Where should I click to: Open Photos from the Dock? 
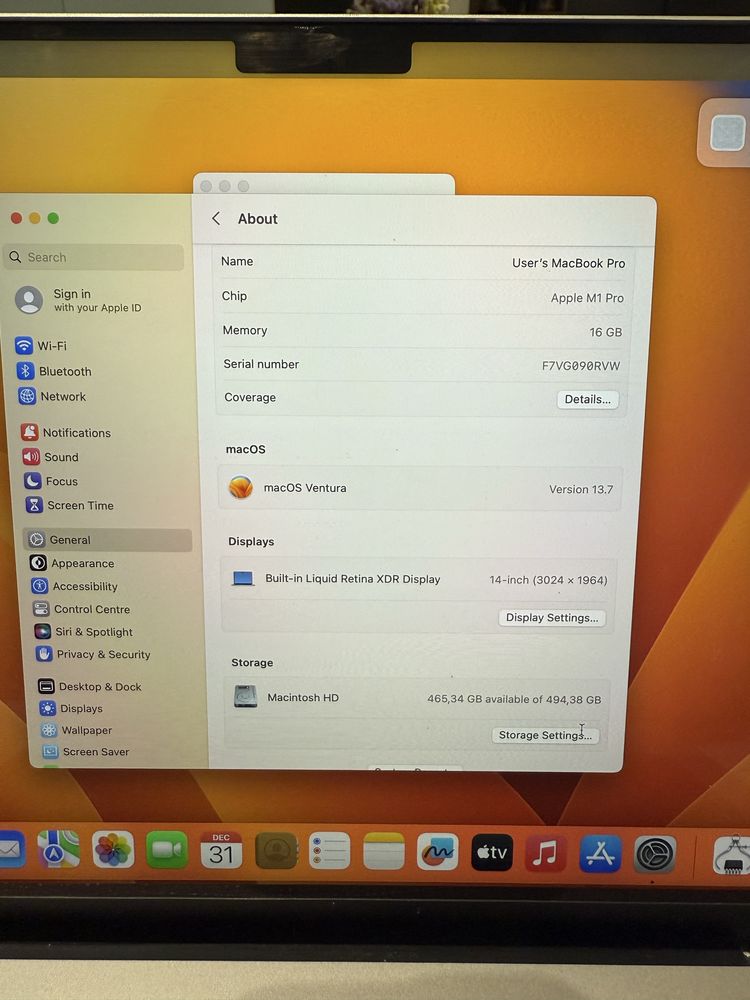[x=113, y=850]
